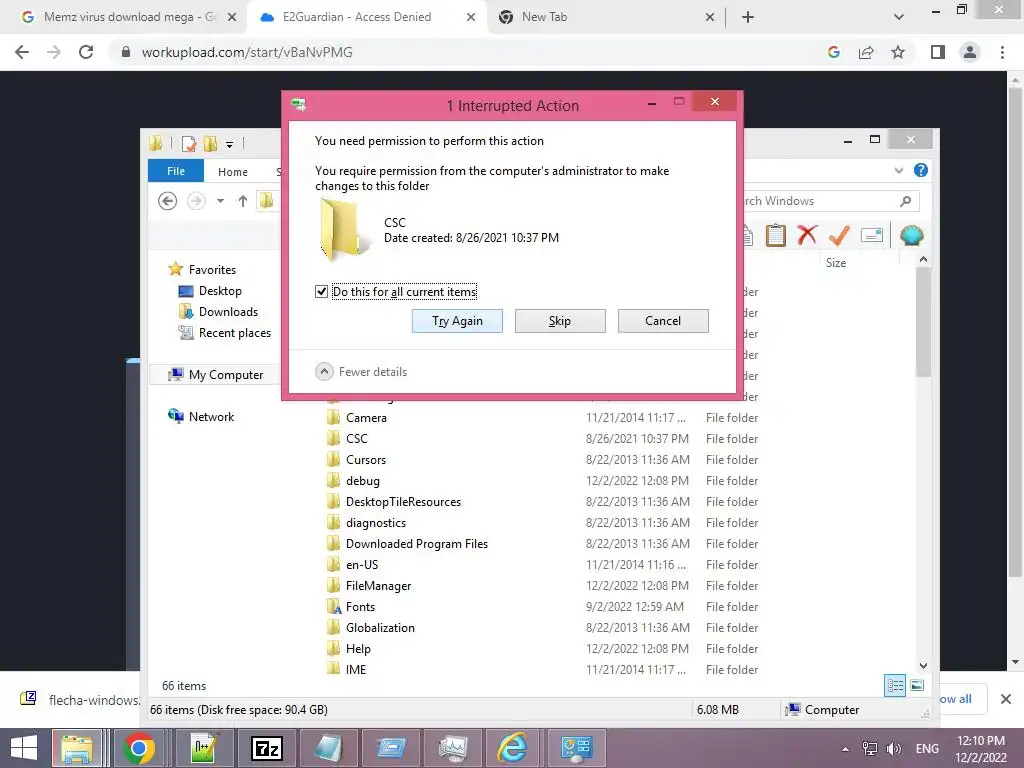Click the Skip button in dialog
This screenshot has height=768, width=1024.
[560, 321]
